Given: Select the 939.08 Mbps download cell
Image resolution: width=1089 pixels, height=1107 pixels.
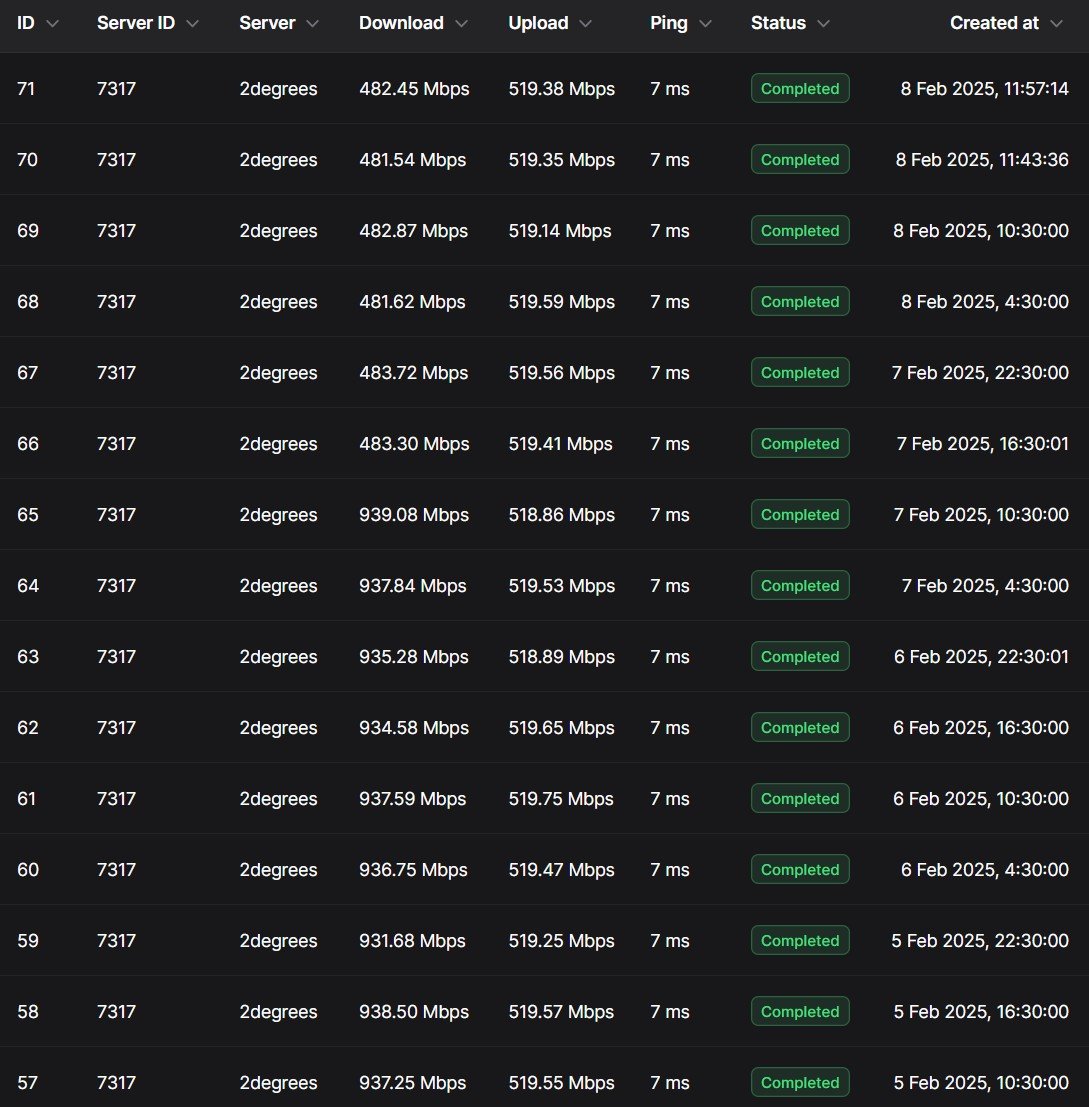Looking at the screenshot, I should click(414, 515).
